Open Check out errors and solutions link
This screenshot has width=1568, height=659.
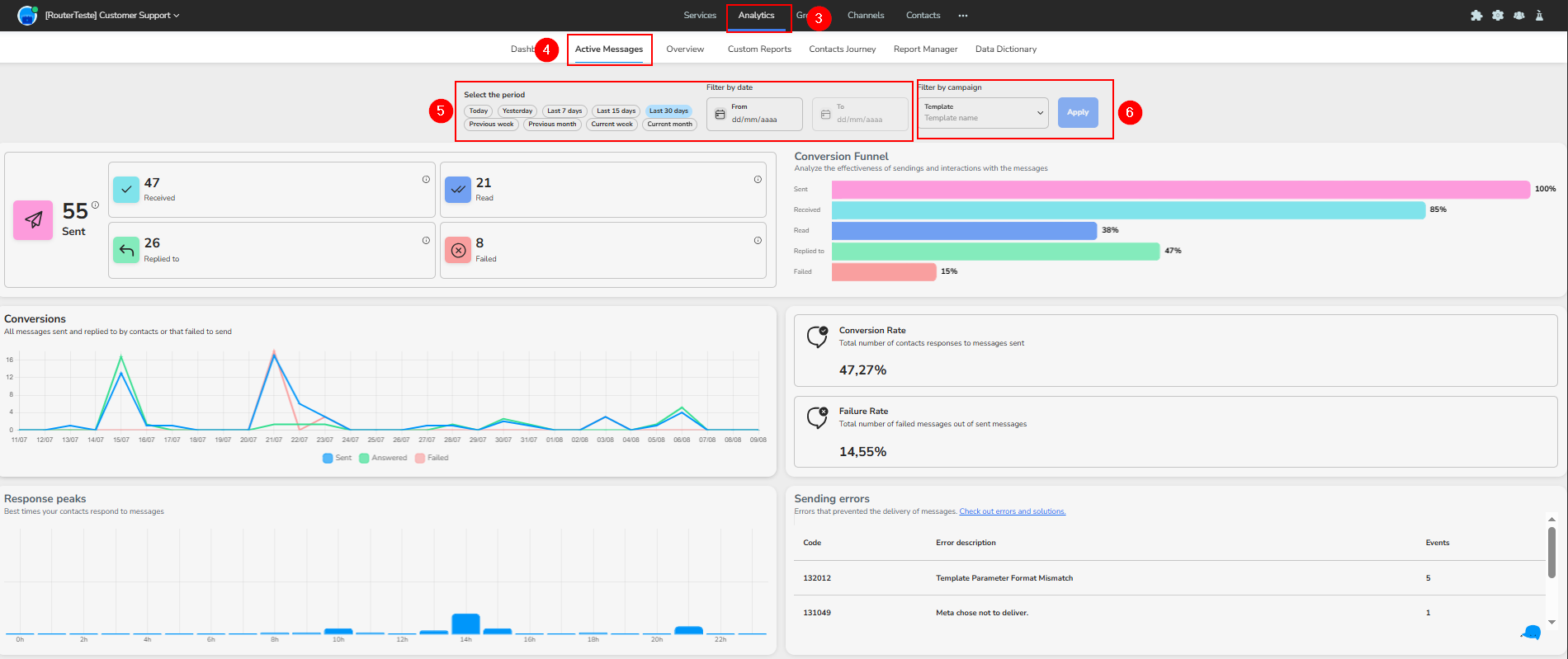(1013, 511)
